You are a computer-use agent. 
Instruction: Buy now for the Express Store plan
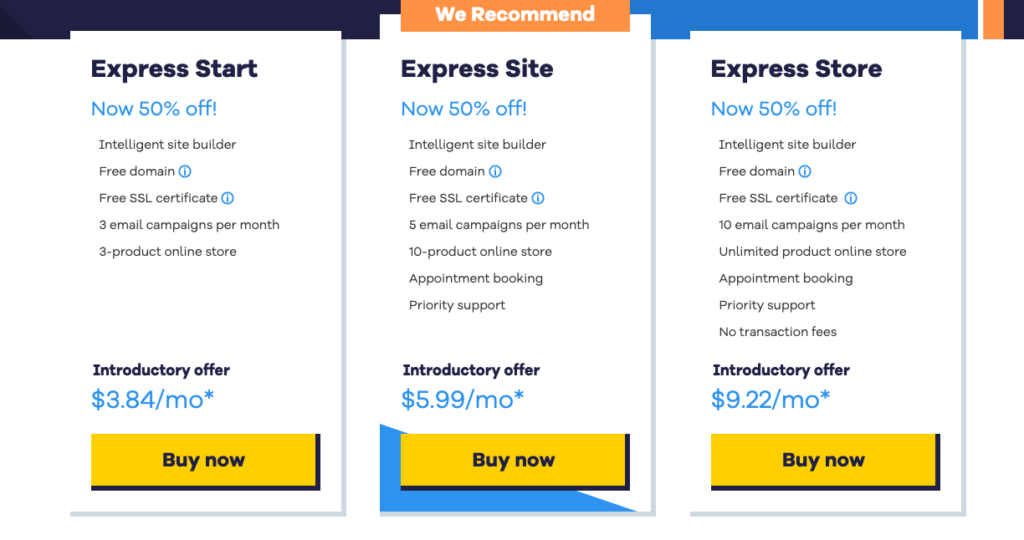[x=825, y=461]
